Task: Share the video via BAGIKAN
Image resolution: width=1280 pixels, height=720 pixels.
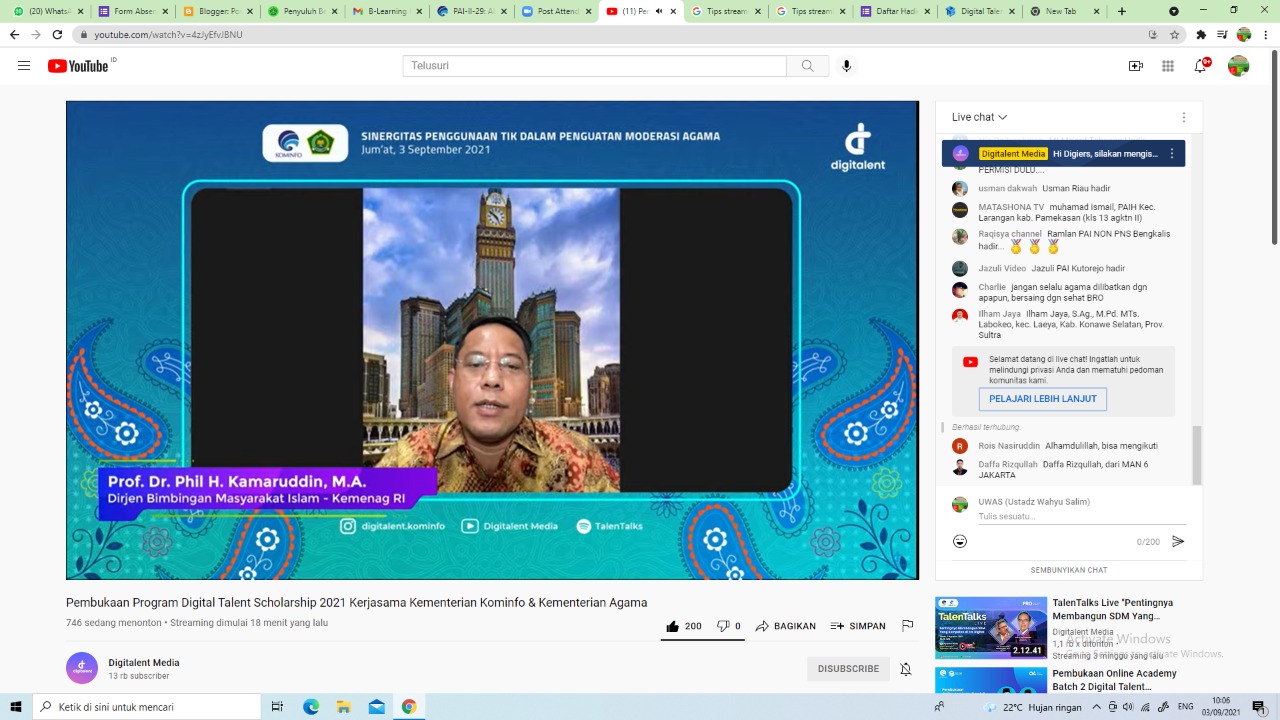Action: coord(785,626)
